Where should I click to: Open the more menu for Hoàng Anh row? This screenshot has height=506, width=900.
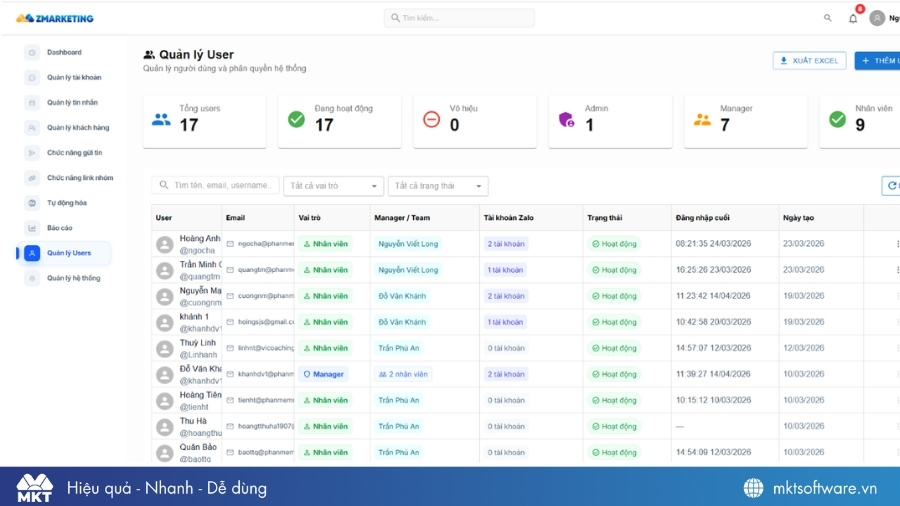click(x=897, y=244)
